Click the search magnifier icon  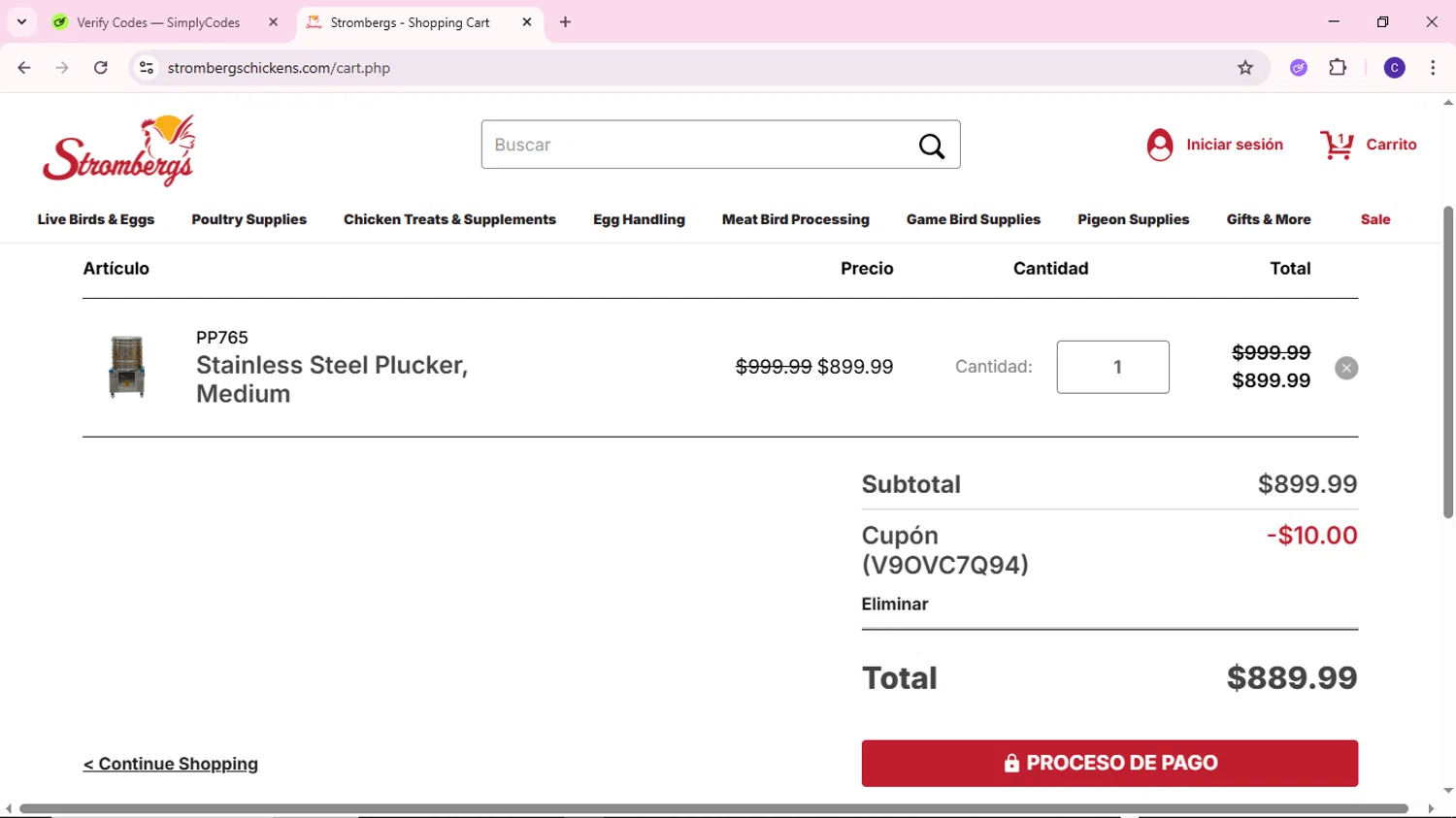pyautogui.click(x=932, y=146)
